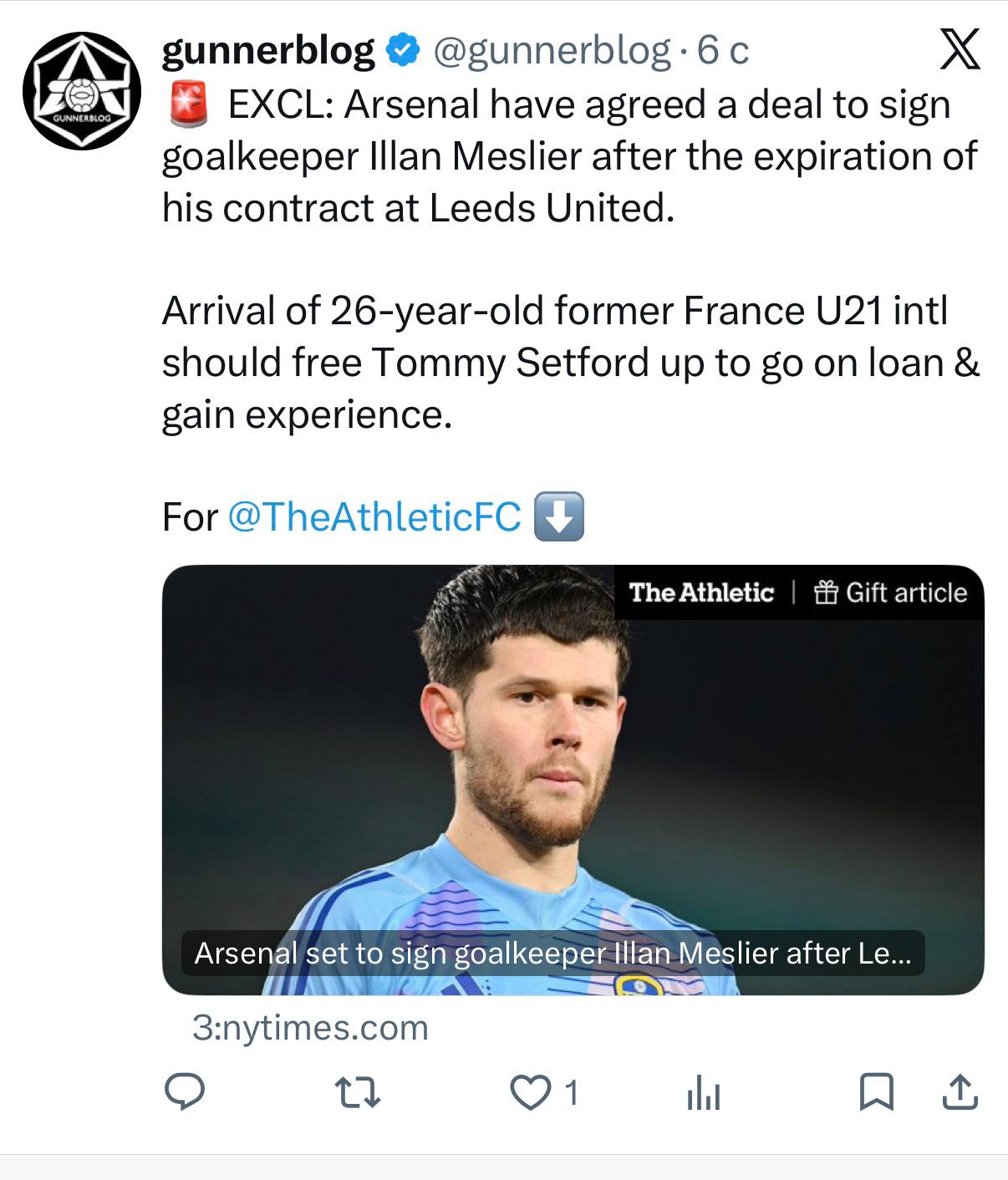Open the nytimes.com source link
The height and width of the screenshot is (1180, 1008).
click(310, 1028)
